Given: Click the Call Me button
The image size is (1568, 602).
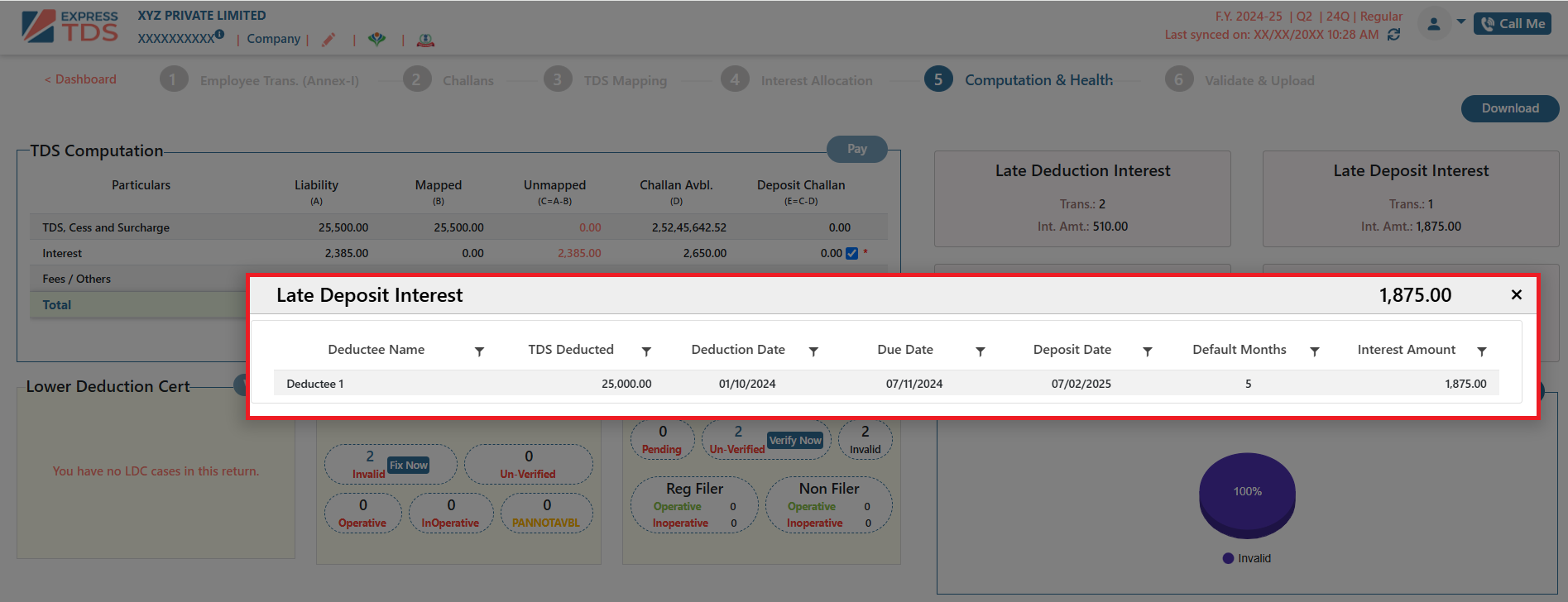Looking at the screenshot, I should (x=1513, y=23).
